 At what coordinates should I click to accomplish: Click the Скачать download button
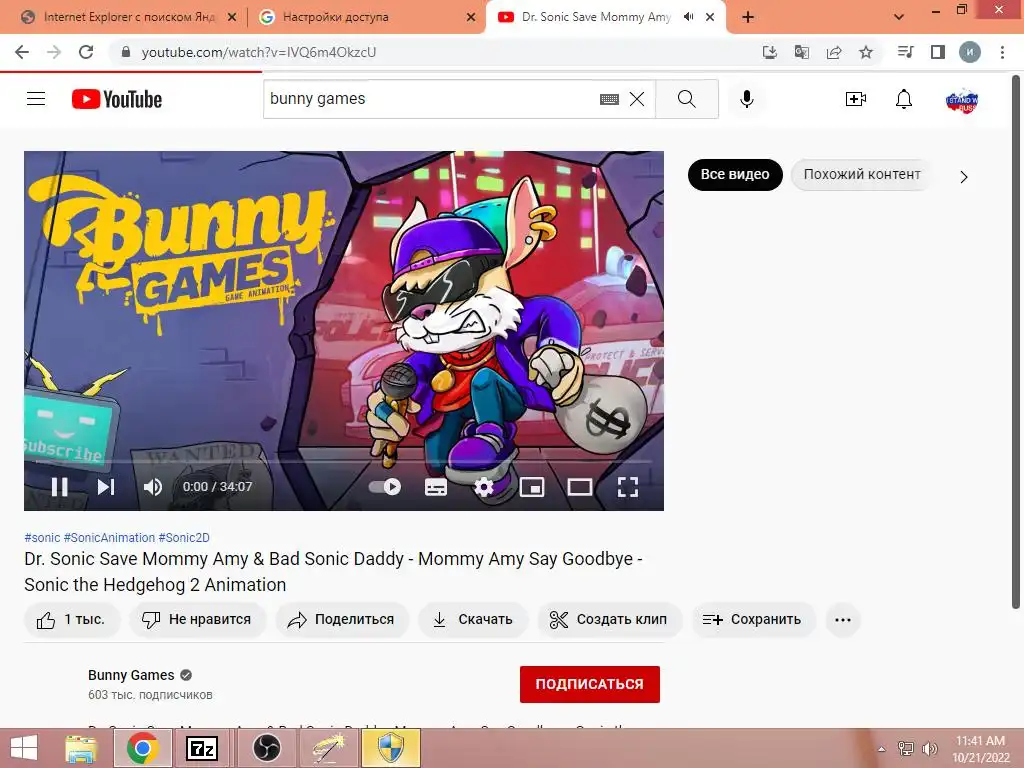[473, 620]
